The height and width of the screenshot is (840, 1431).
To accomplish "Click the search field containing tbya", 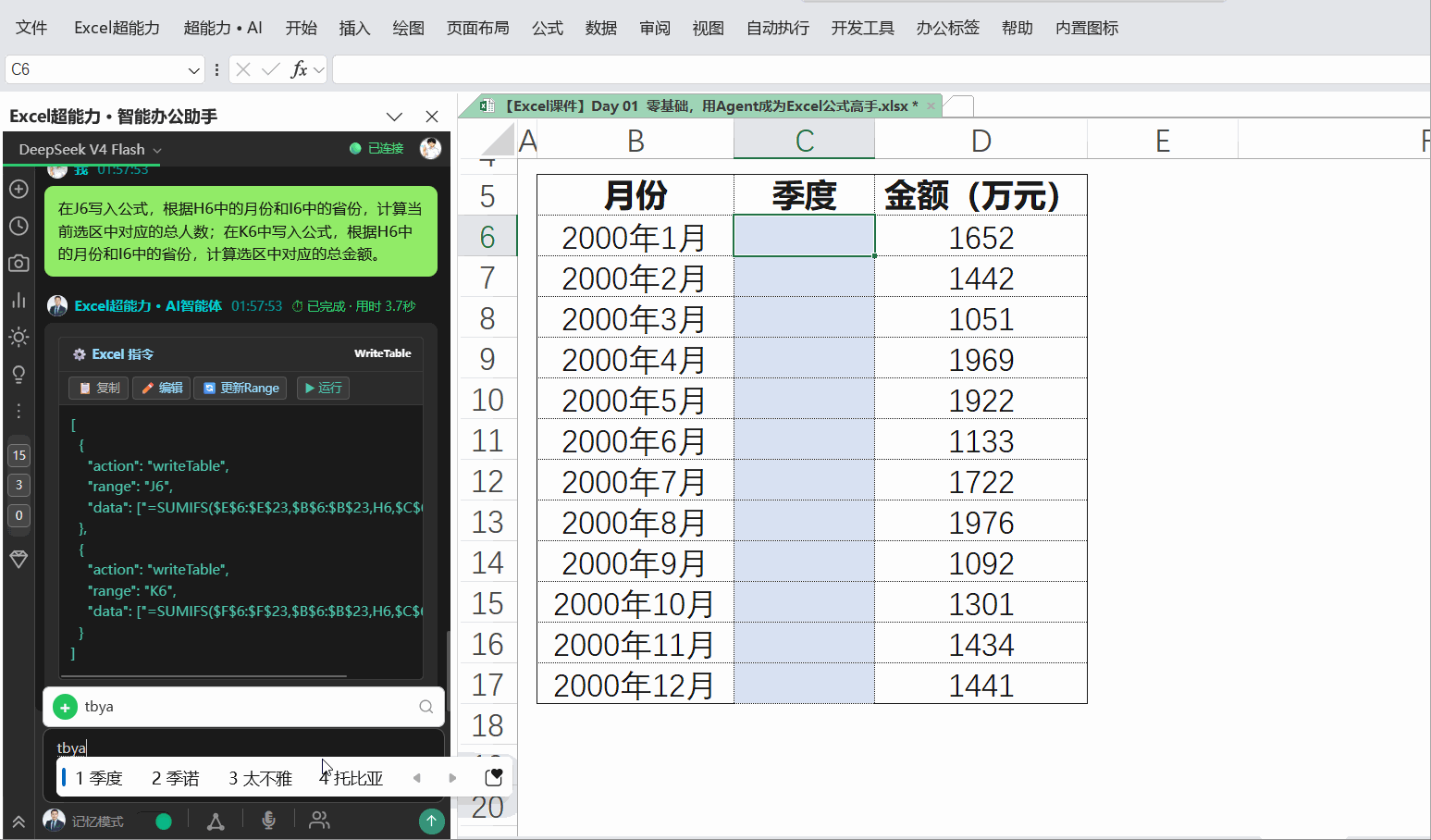I will pos(244,707).
